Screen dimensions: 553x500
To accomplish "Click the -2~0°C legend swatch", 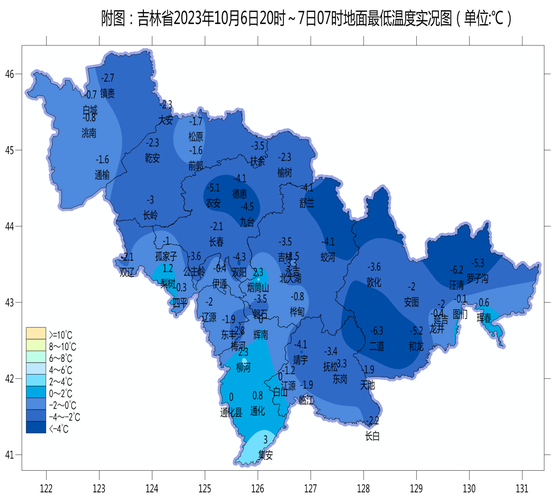I will 36,403.
